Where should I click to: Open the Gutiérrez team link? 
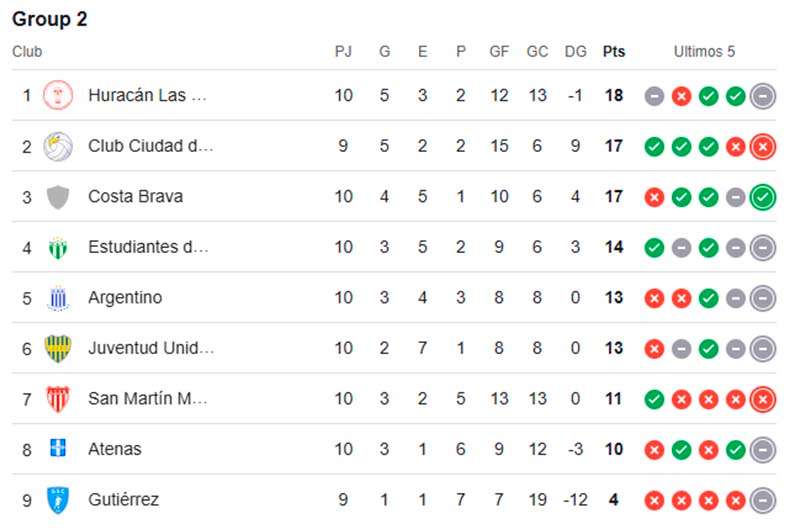123,499
